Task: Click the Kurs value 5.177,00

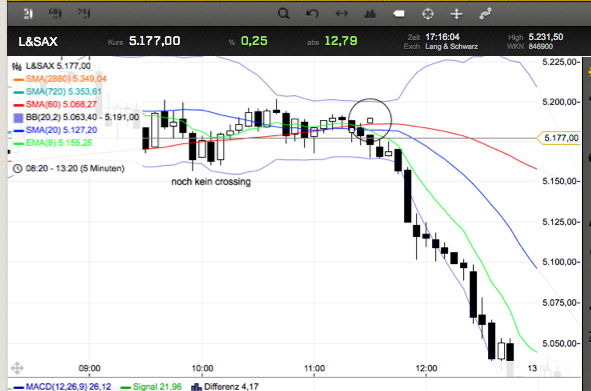Action: 155,41
